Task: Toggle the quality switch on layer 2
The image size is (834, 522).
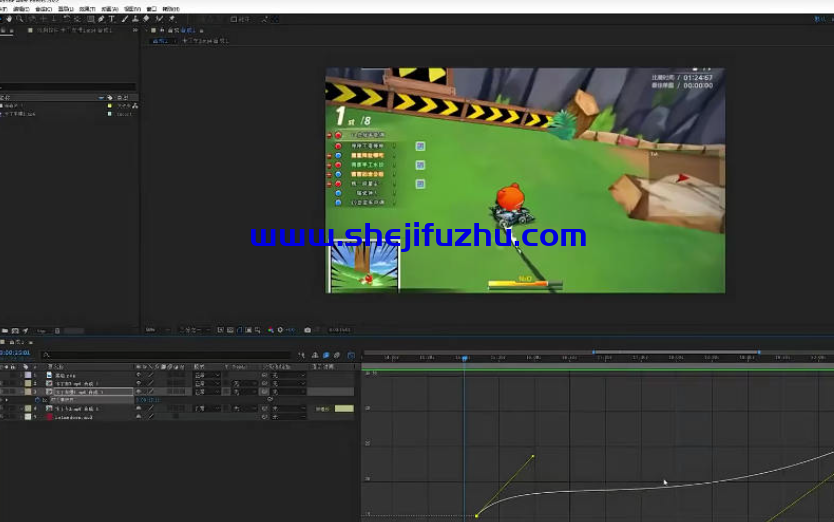Action: [x=151, y=384]
